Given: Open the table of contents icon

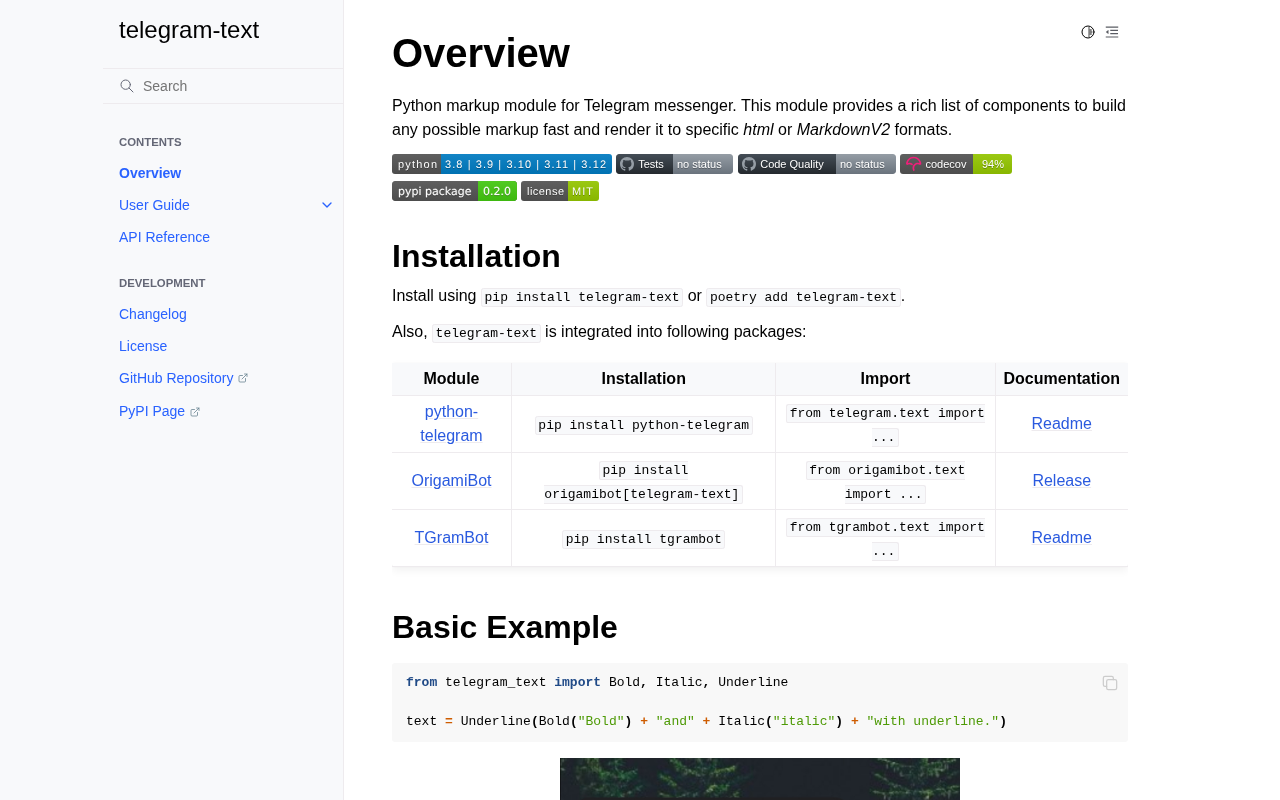Looking at the screenshot, I should 1112,32.
